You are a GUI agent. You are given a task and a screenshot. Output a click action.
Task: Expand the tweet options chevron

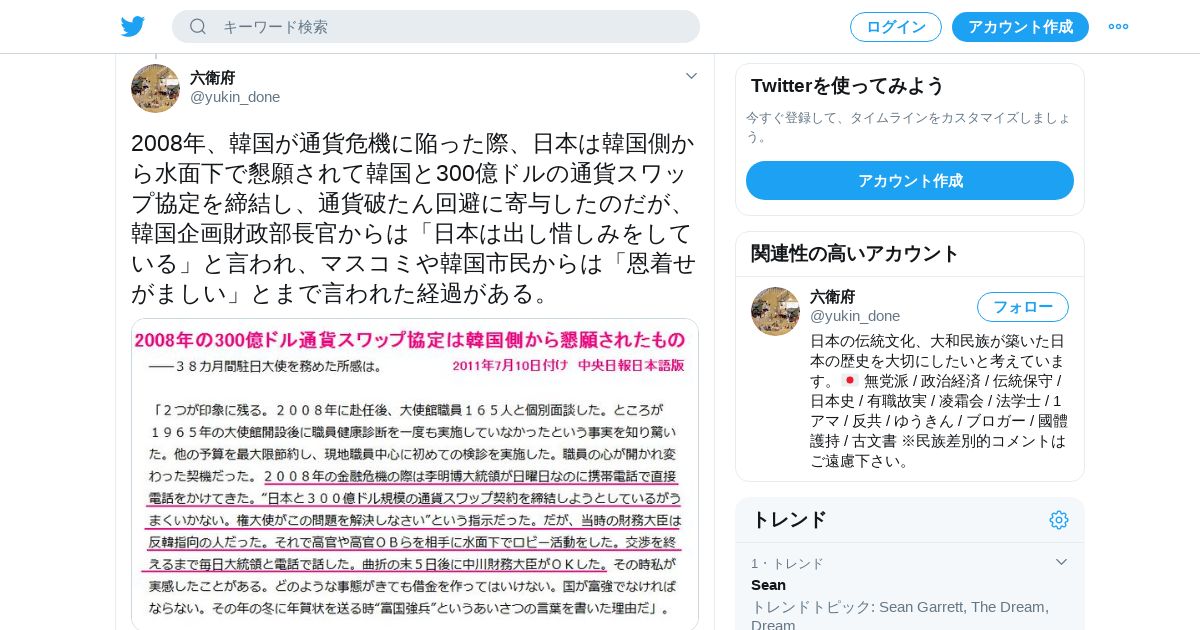(691, 76)
